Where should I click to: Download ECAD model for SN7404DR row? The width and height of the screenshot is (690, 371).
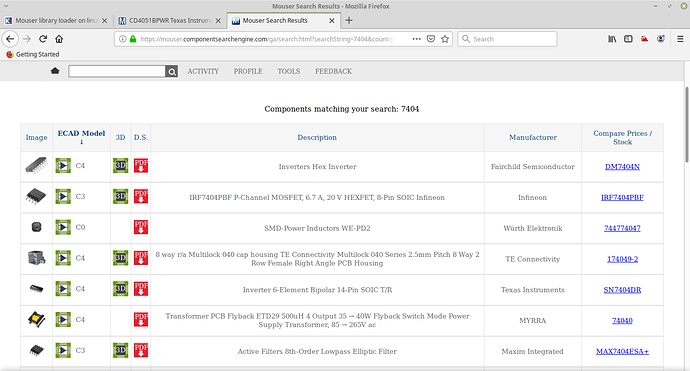tap(63, 289)
